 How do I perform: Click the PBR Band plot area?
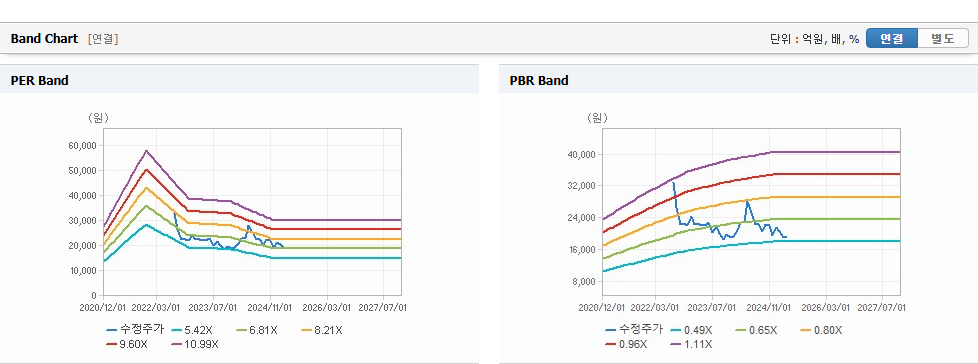(752, 212)
